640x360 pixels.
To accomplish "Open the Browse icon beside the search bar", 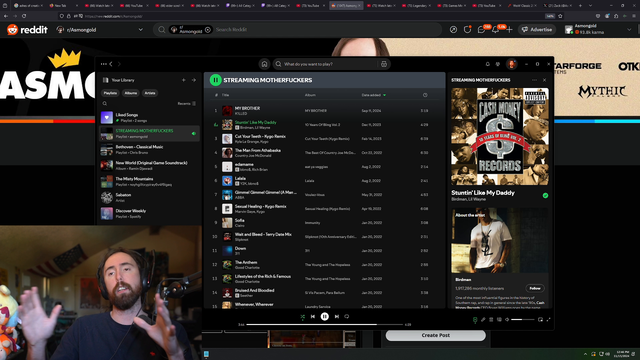I will 384,64.
